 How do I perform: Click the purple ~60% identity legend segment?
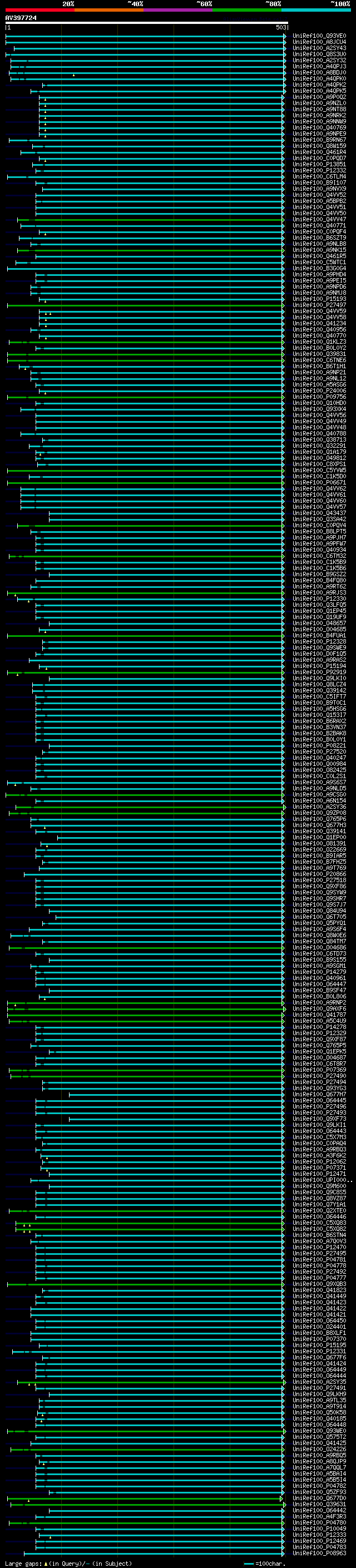[x=177, y=11]
